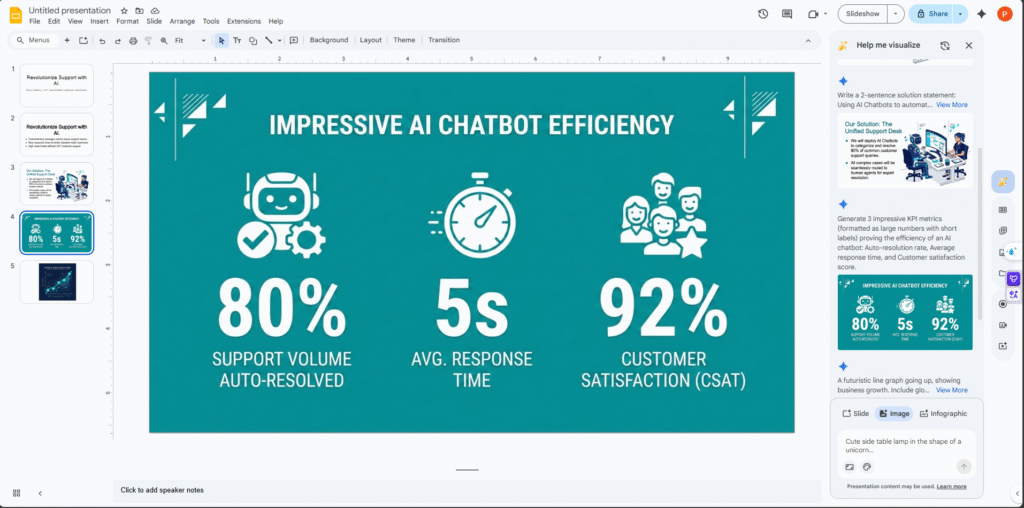Viewport: 1024px width, 508px height.
Task: Open grid view at bottom left
Action: point(16,492)
